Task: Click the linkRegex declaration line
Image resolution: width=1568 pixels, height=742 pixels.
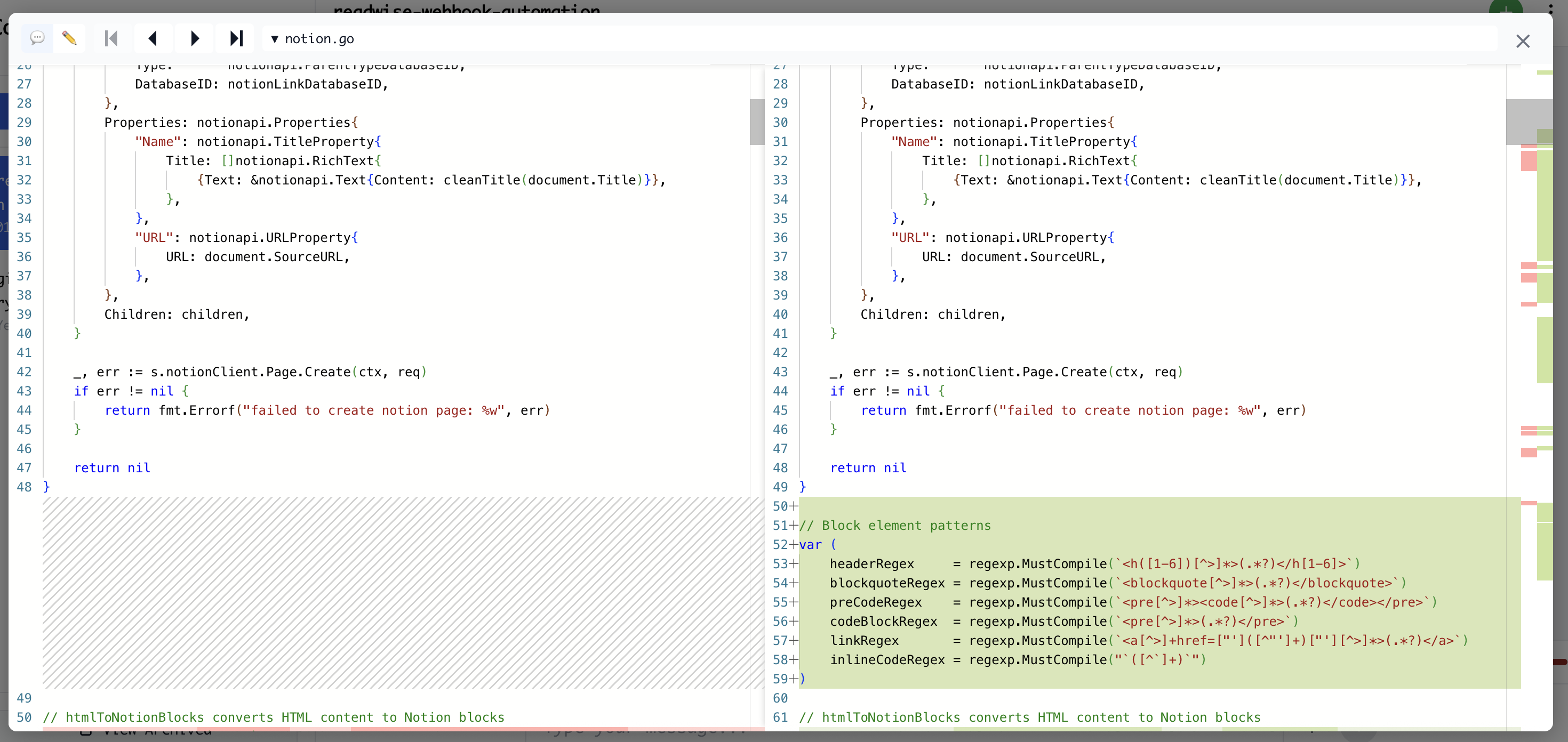Action: pyautogui.click(x=864, y=640)
